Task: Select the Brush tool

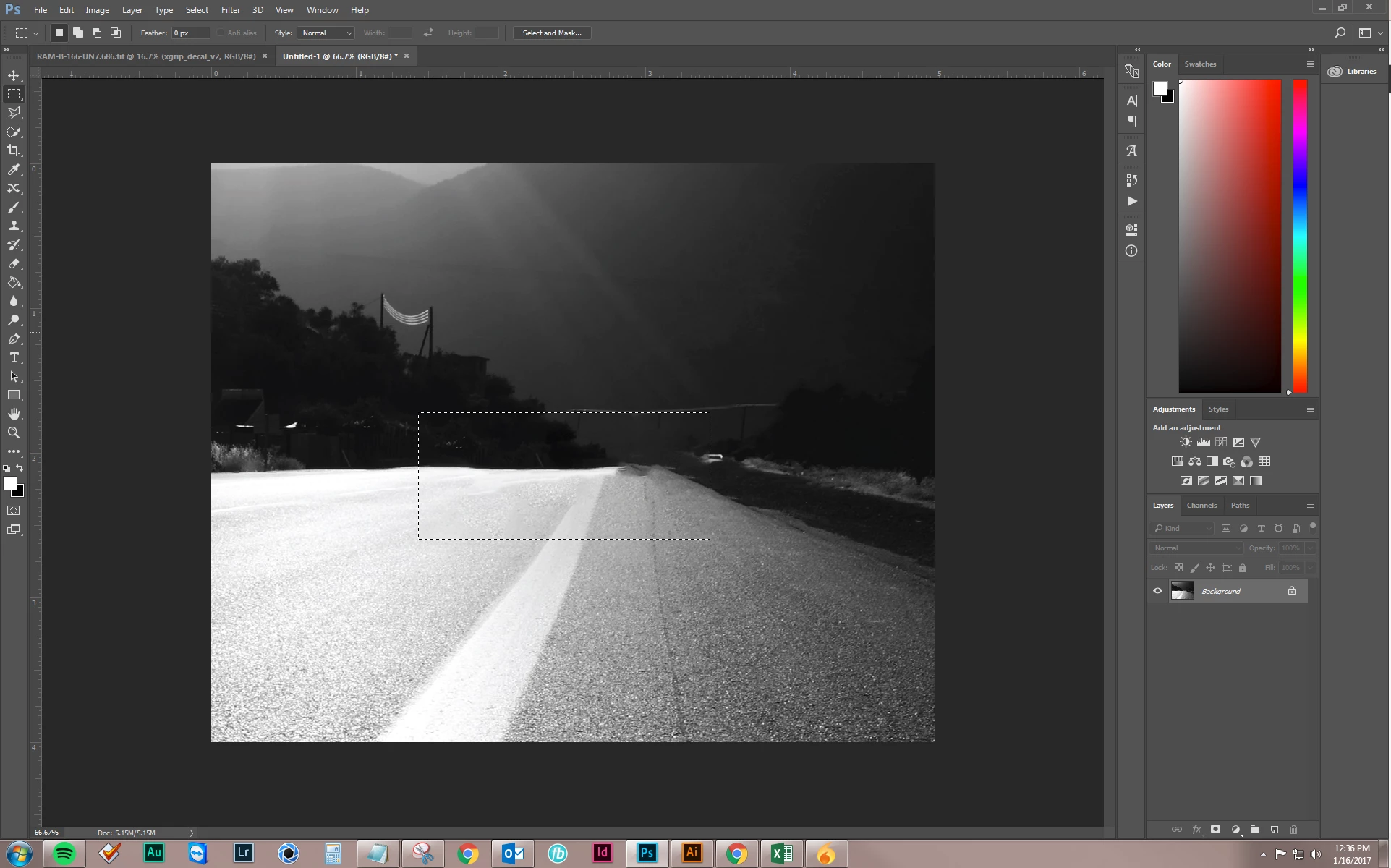Action: 14,208
